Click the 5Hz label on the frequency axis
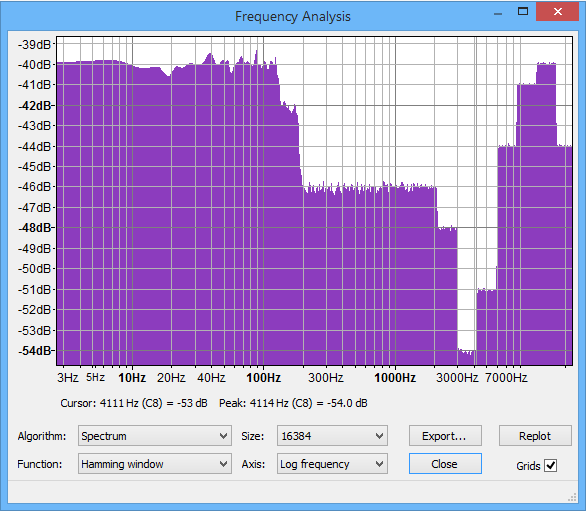586x511 pixels. click(x=95, y=377)
